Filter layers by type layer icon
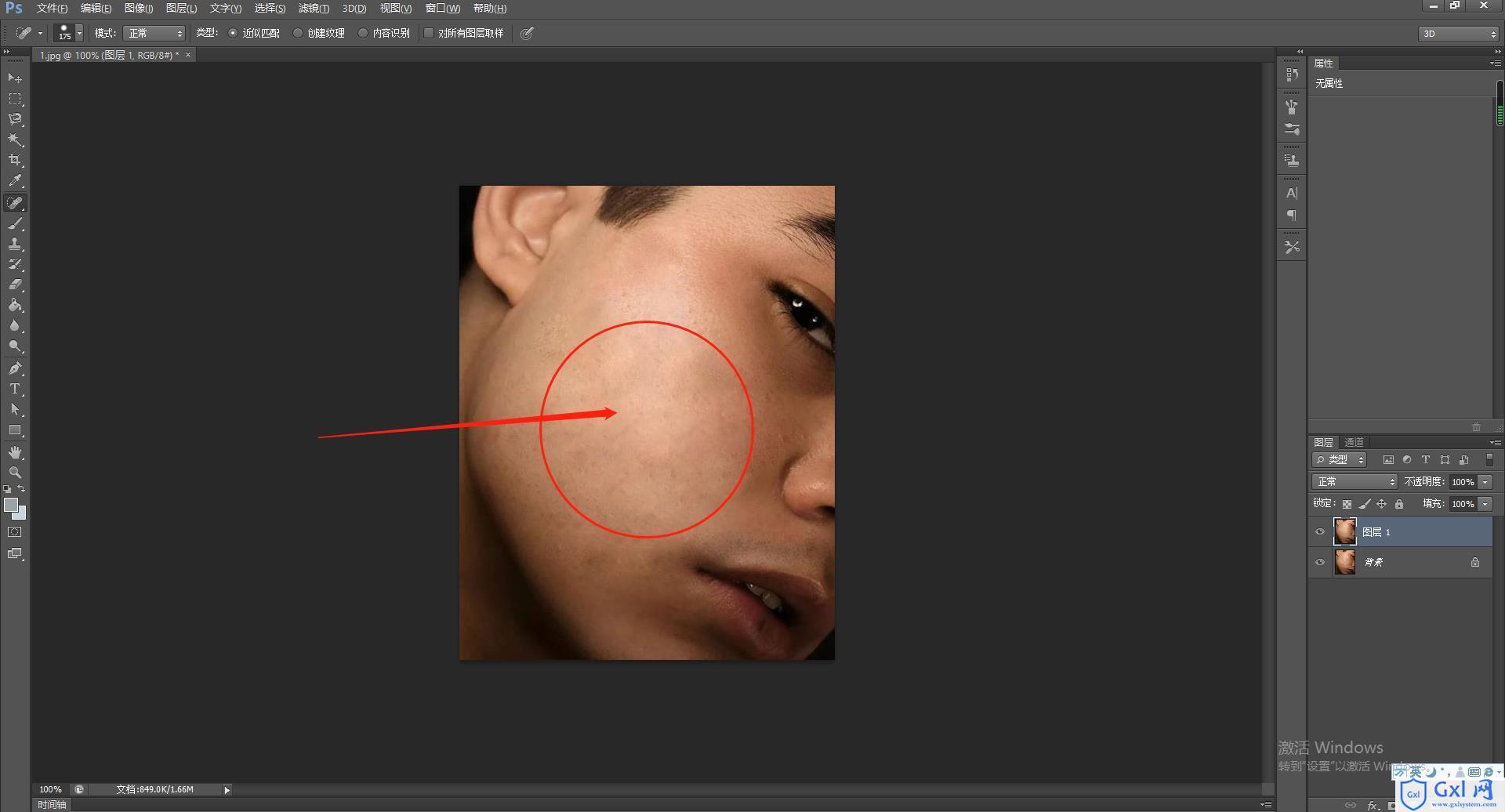This screenshot has height=812, width=1505. click(x=1426, y=460)
